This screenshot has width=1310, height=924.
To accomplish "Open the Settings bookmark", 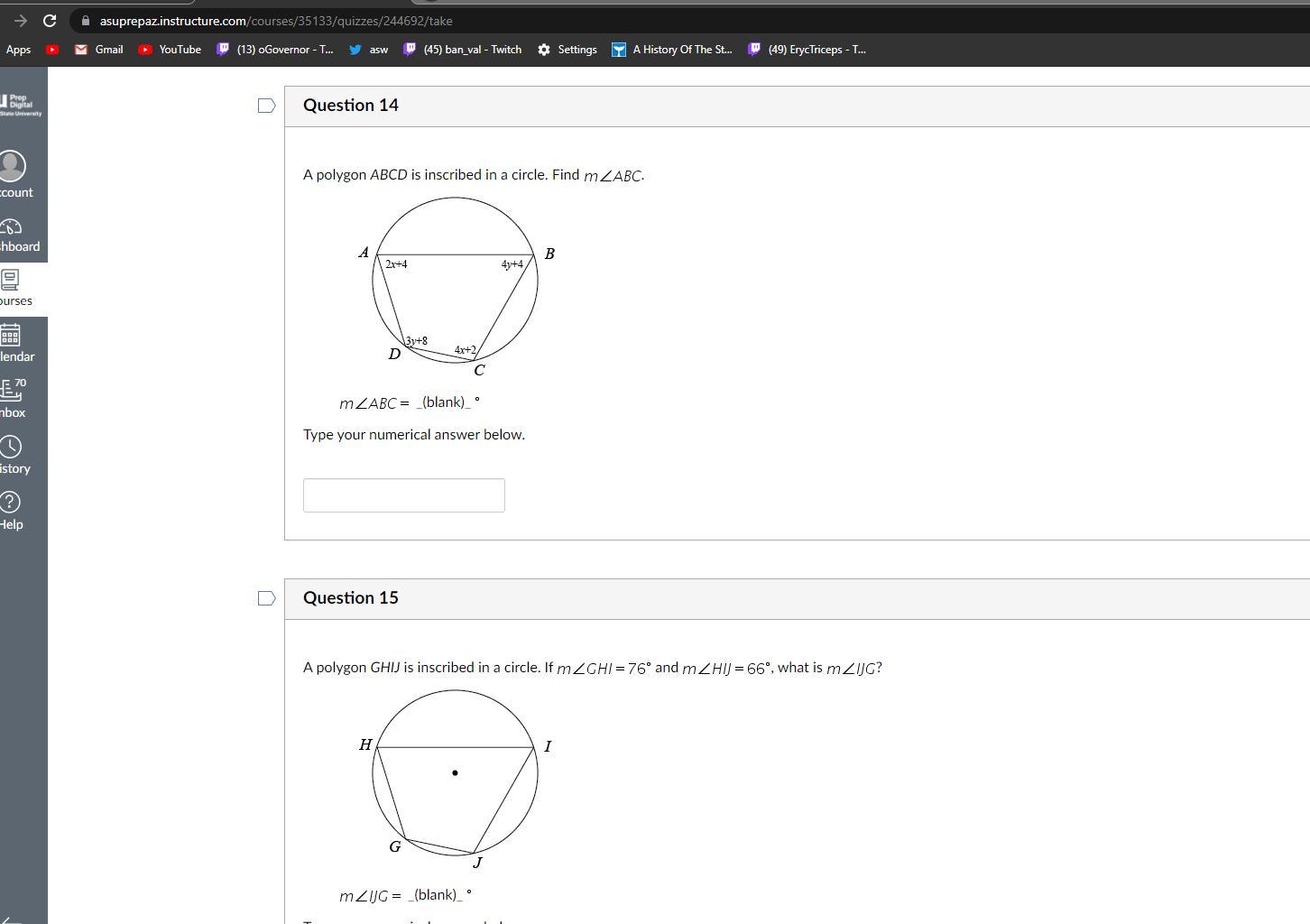I will [x=567, y=50].
